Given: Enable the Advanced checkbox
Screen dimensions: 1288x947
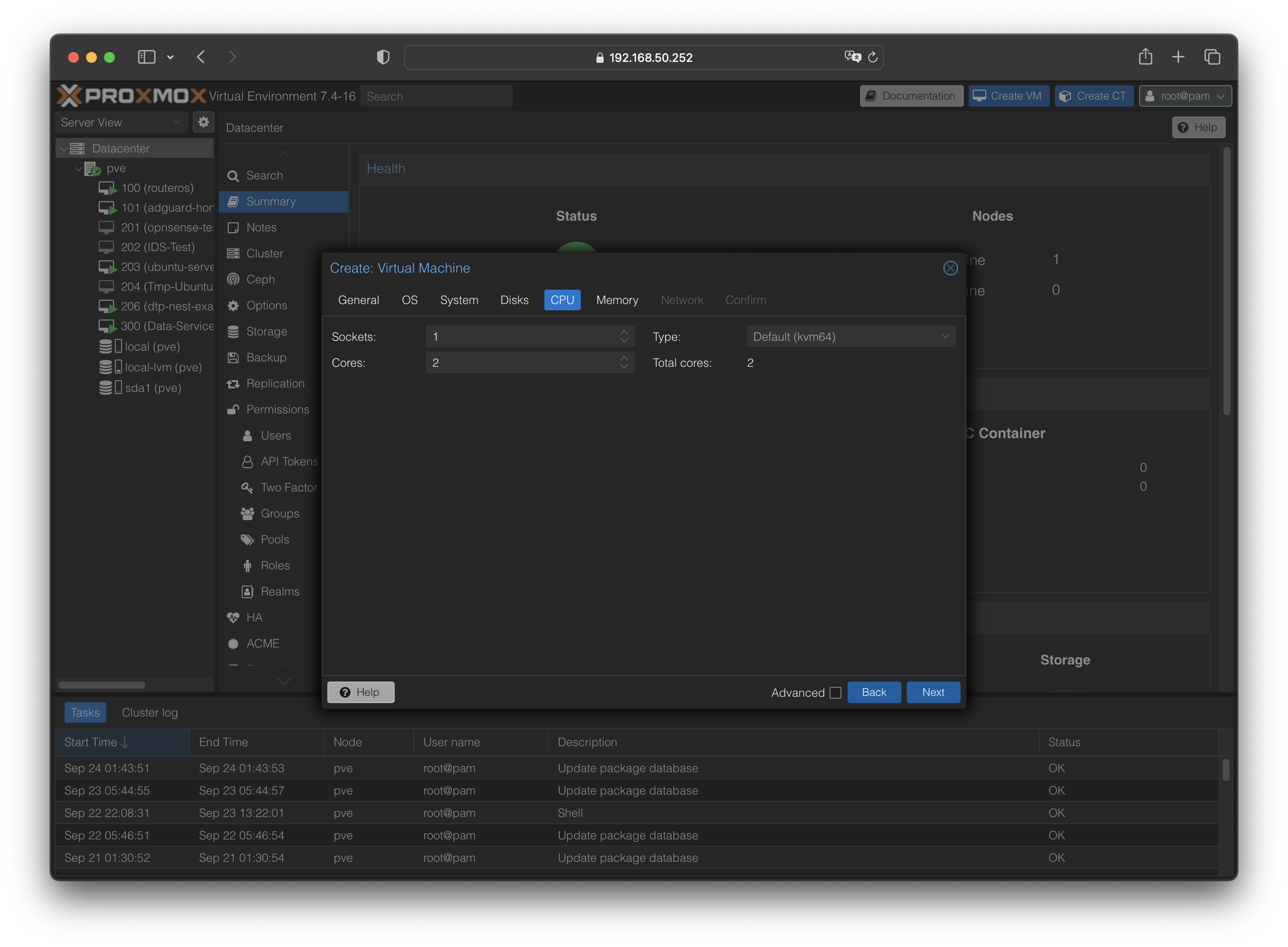Looking at the screenshot, I should click(x=835, y=692).
